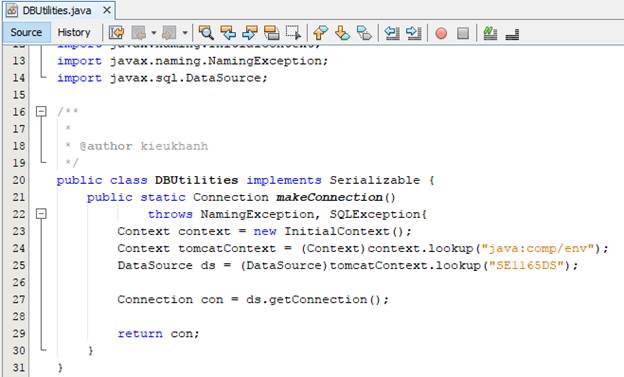Shift line left toolbar icon

pos(392,33)
